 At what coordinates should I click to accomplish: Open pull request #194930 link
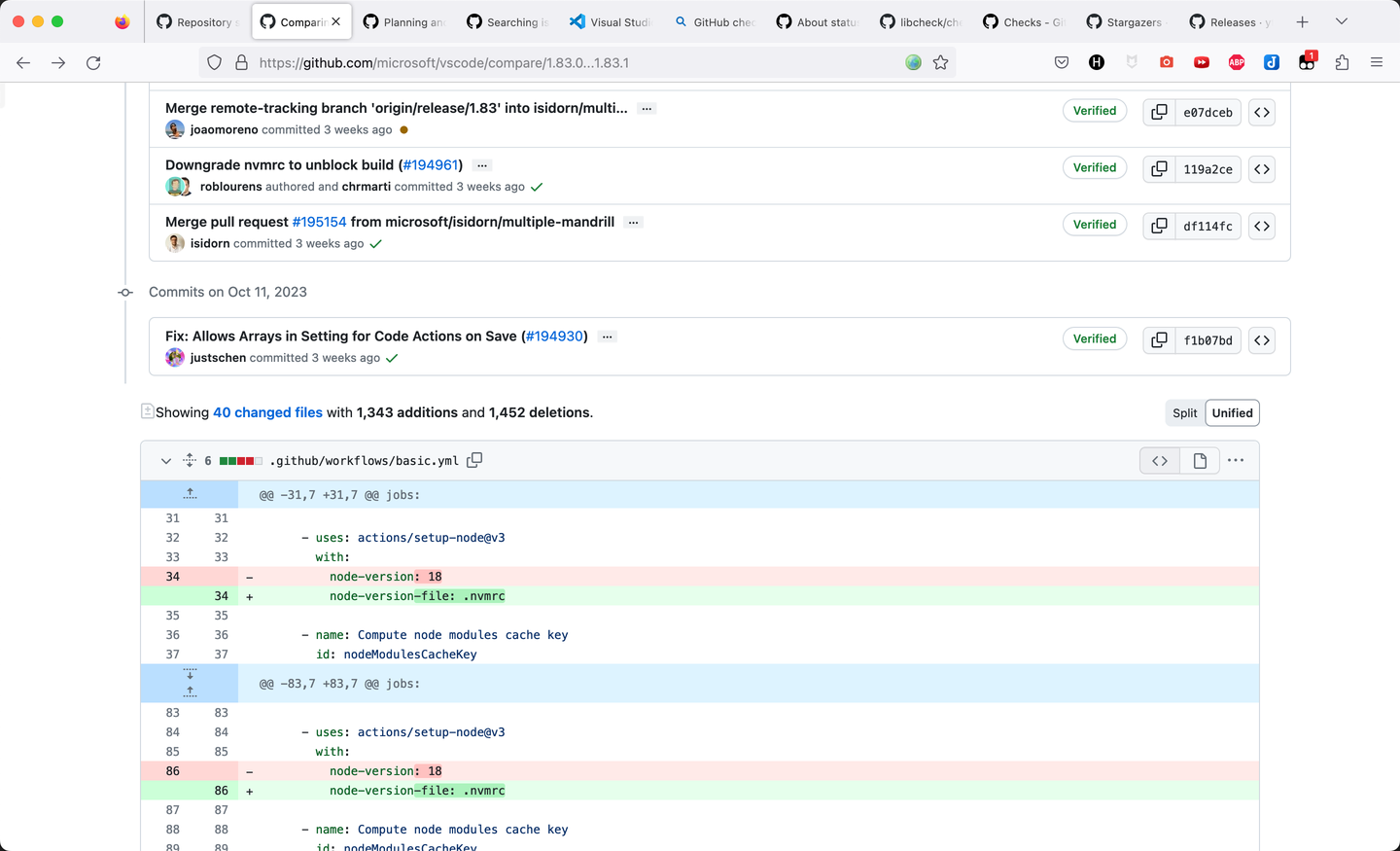click(554, 336)
